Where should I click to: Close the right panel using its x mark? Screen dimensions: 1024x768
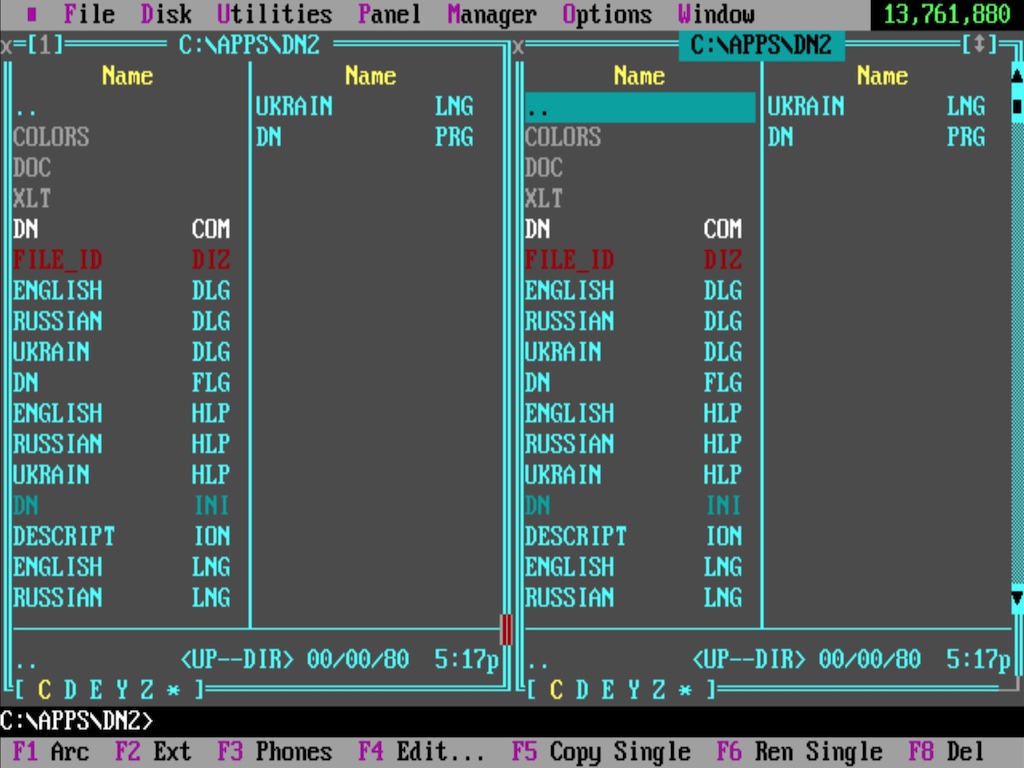[518, 46]
